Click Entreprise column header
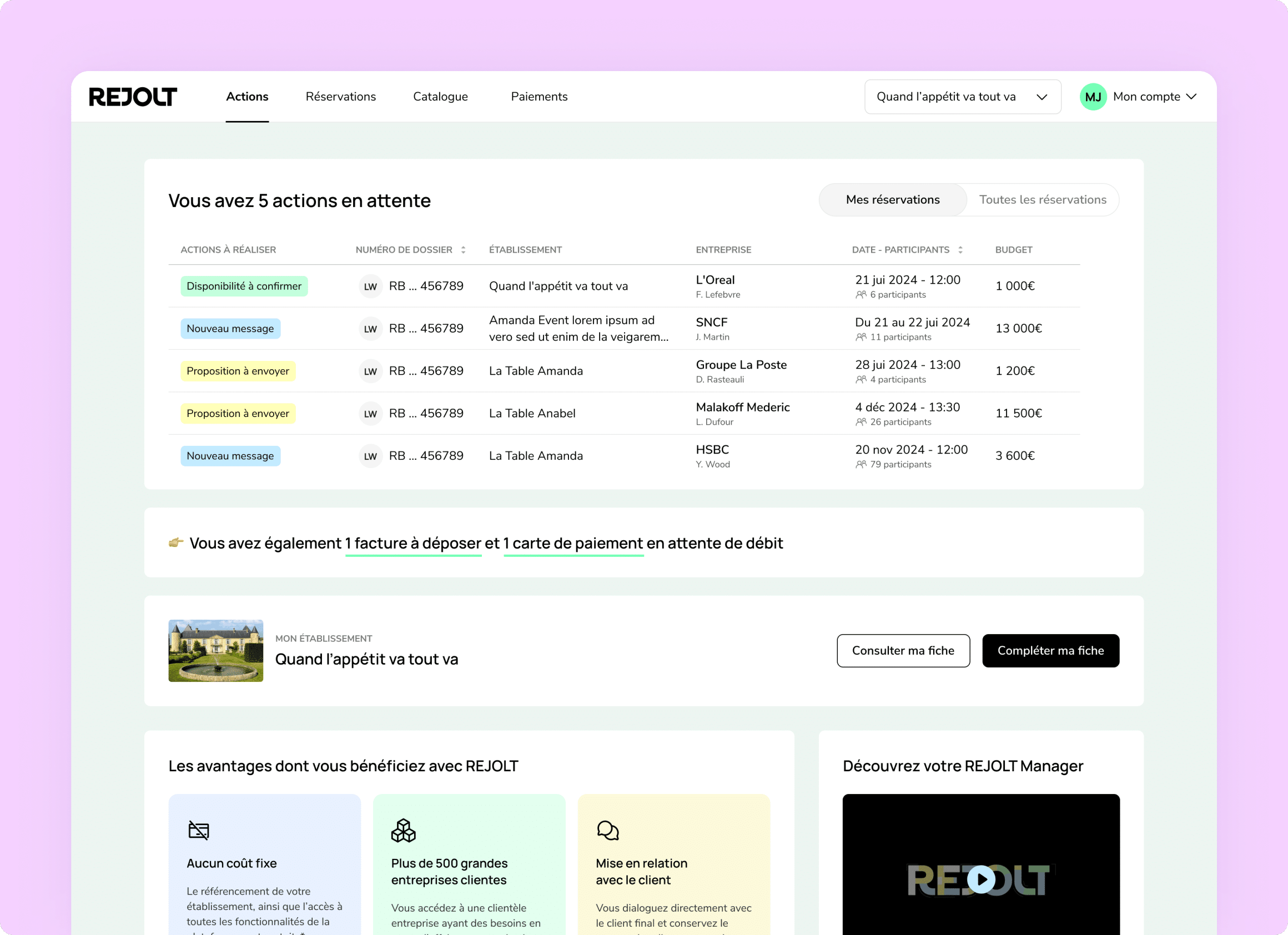1288x935 pixels. (723, 250)
